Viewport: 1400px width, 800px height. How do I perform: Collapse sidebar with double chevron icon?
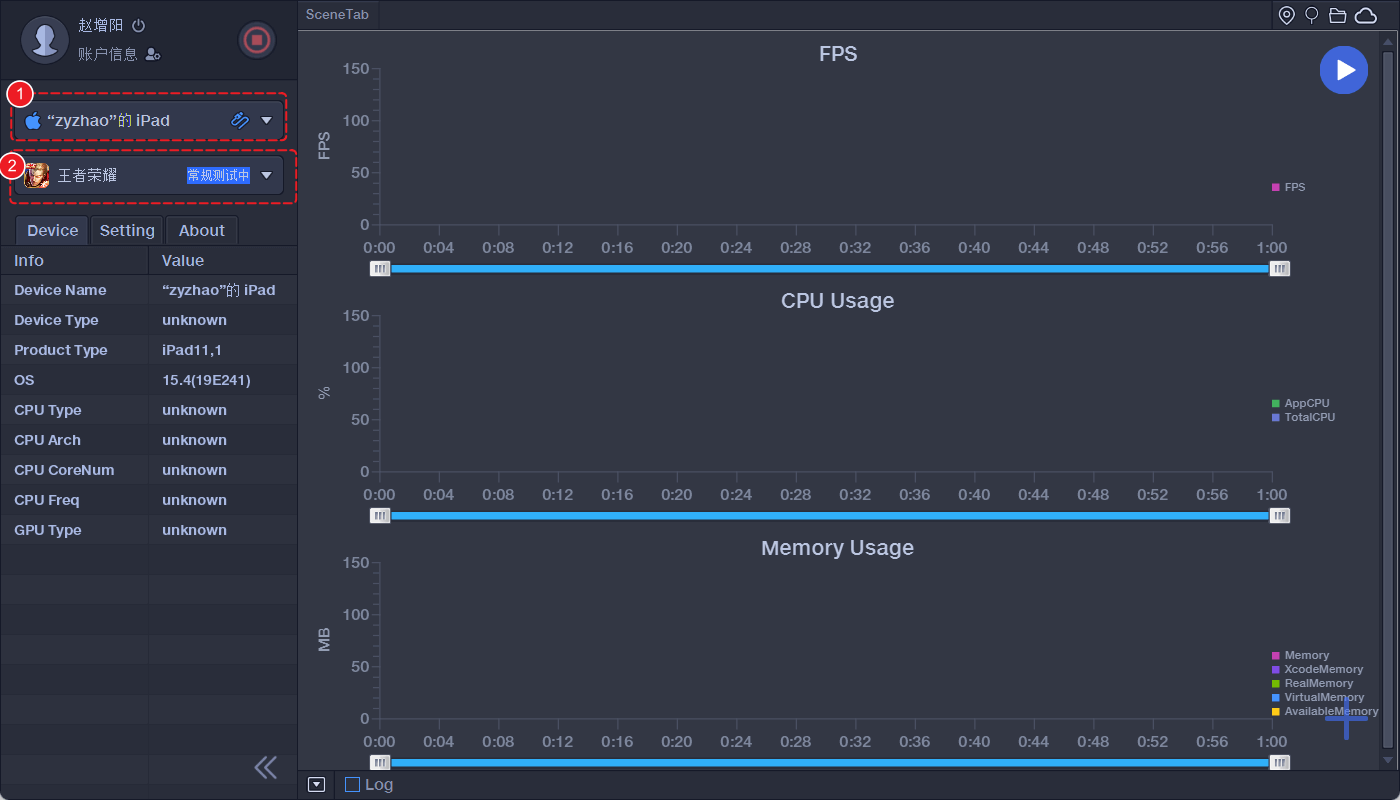tap(265, 767)
